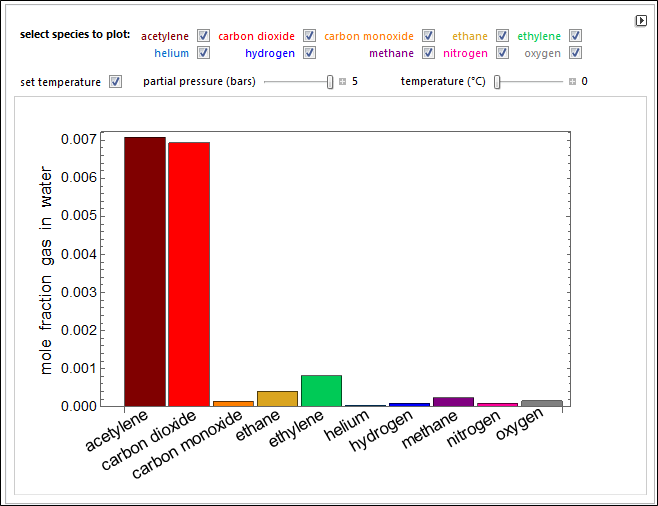Toggle the hydrogen species checkbox
This screenshot has height=506, width=658.
(x=309, y=53)
